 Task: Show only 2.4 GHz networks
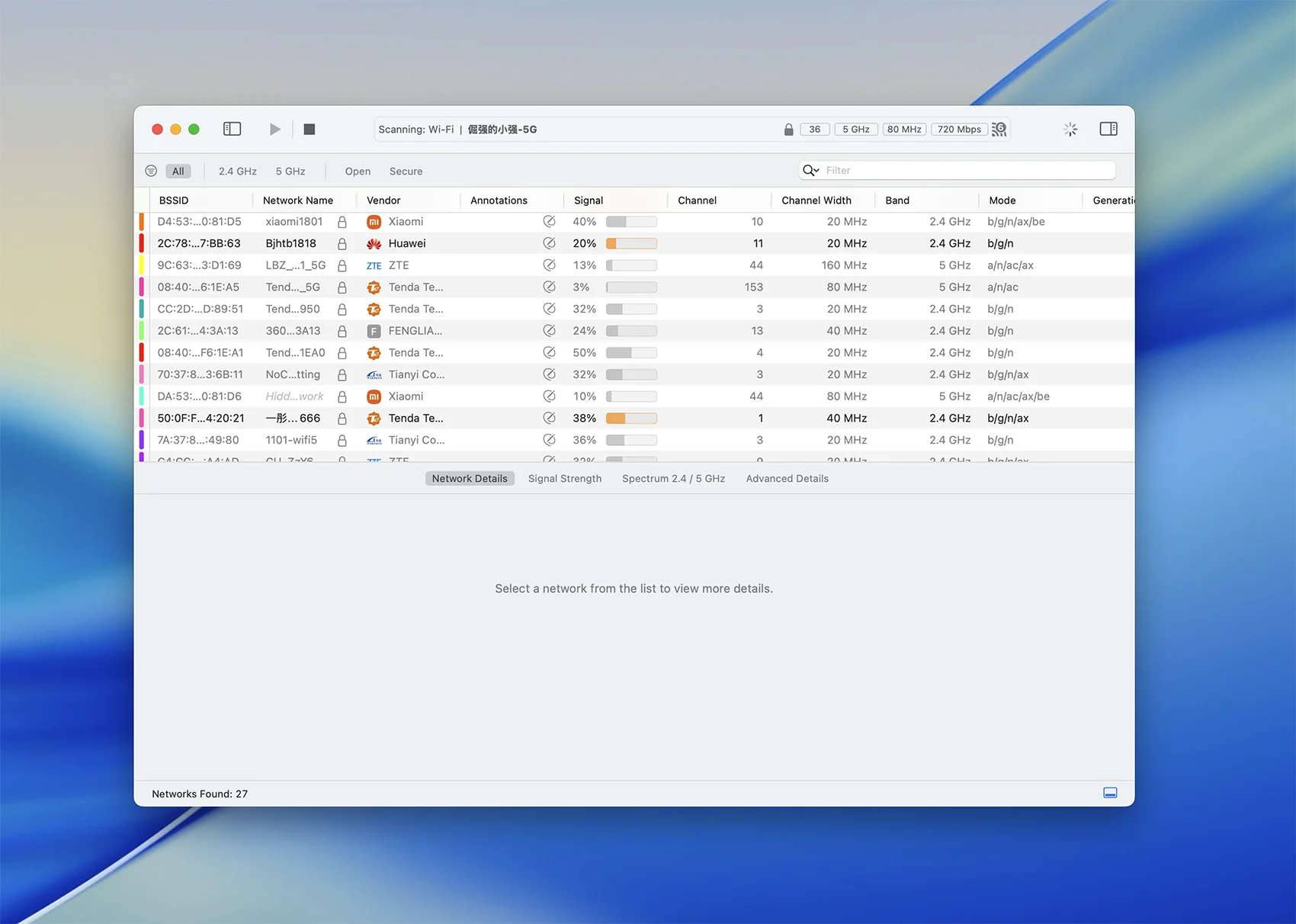coord(237,172)
